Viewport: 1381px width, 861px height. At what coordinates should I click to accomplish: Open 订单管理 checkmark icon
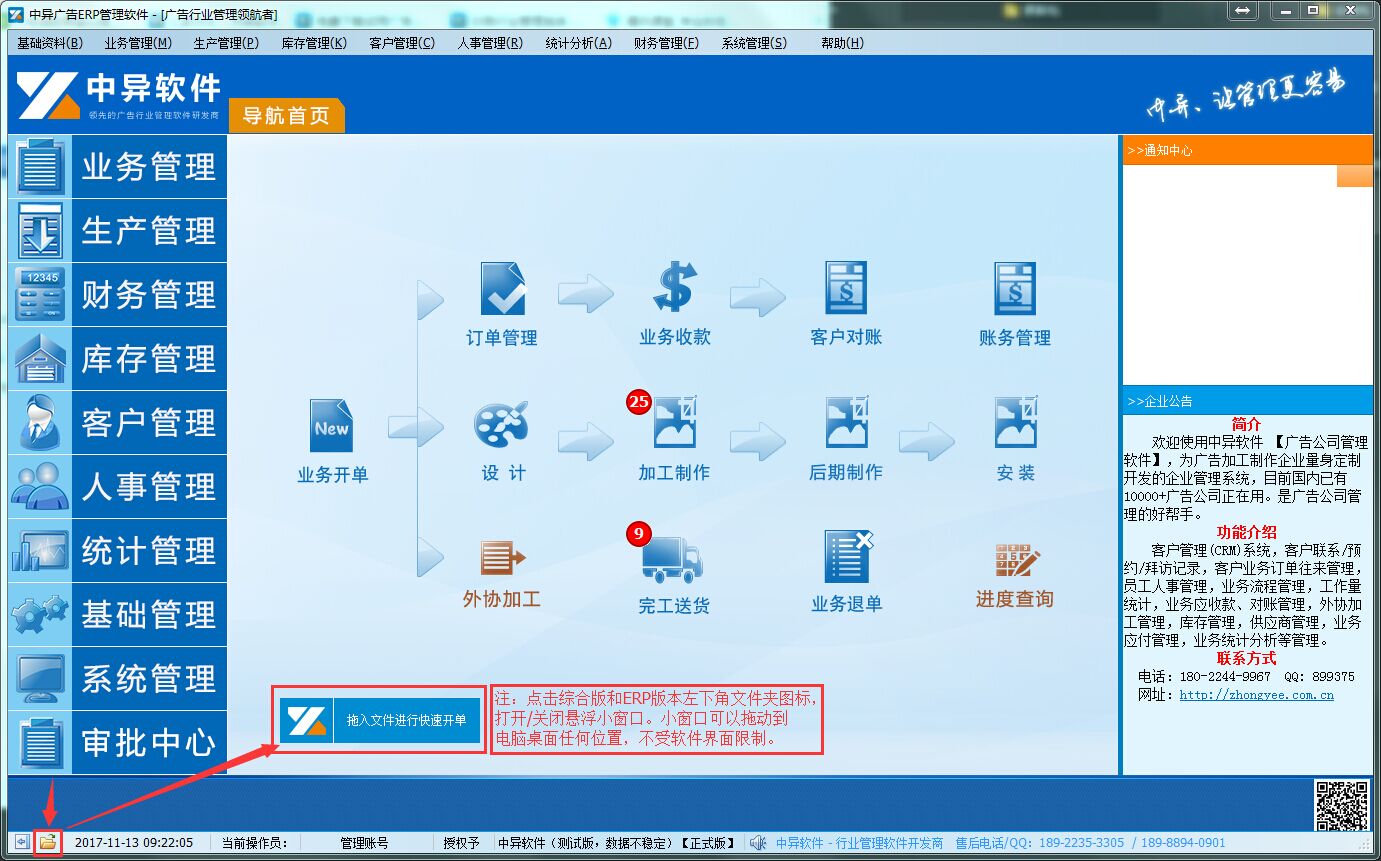tap(502, 289)
